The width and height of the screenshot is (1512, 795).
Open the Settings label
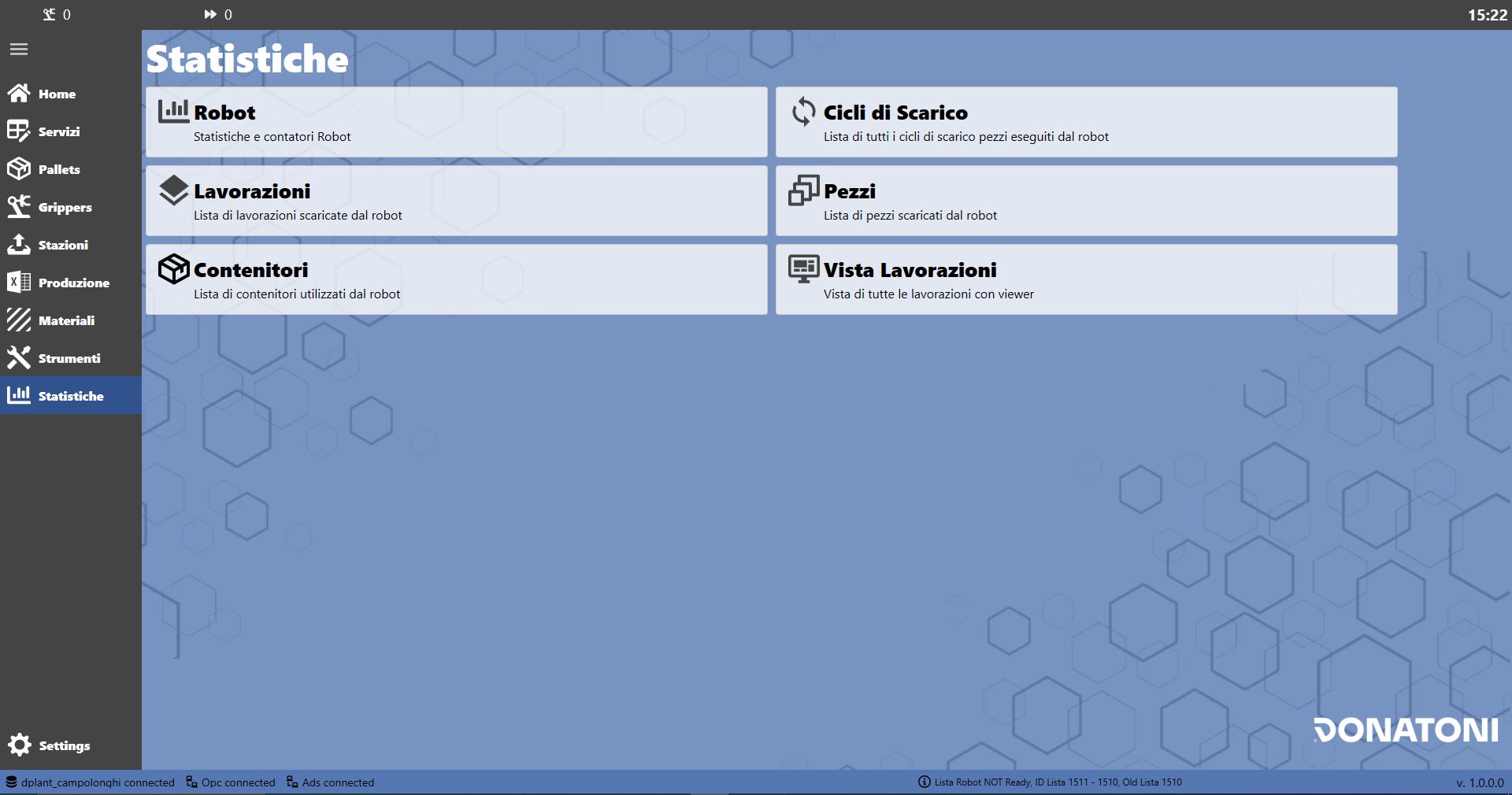[65, 745]
